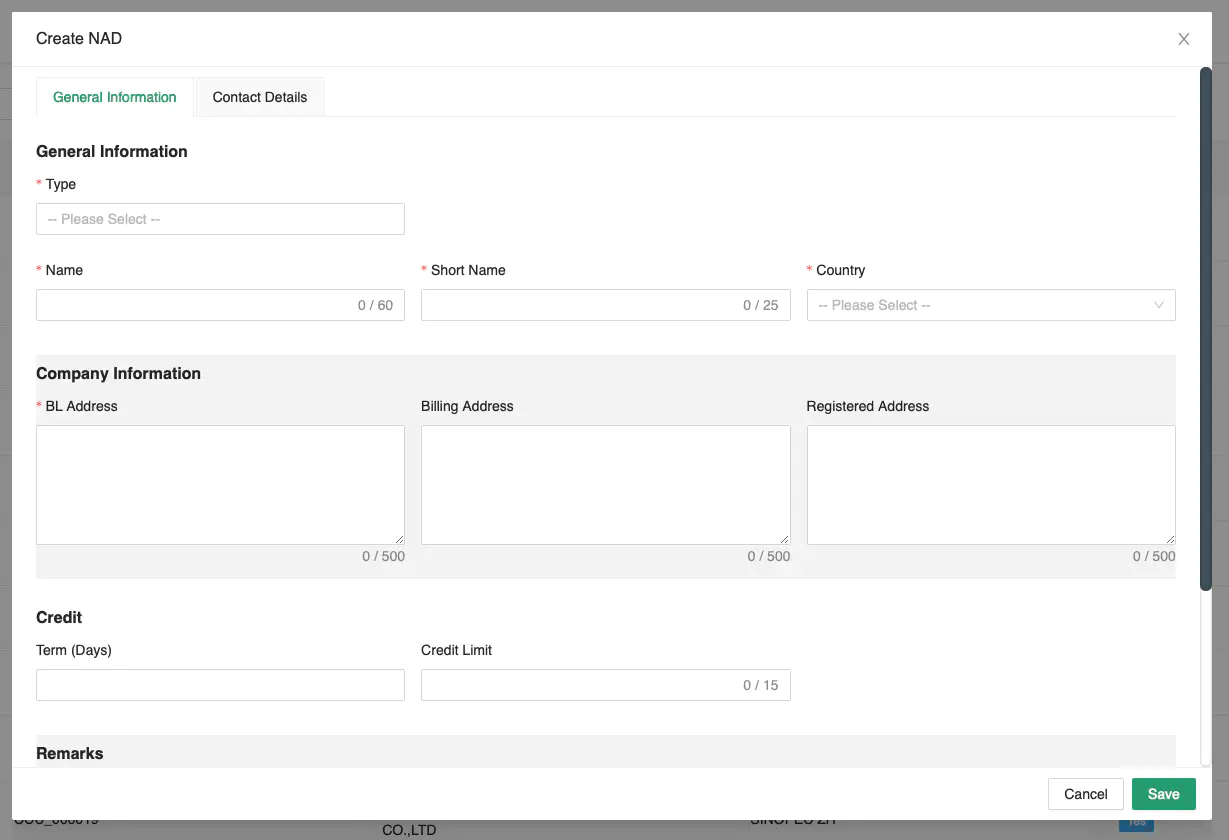Grab the BL Address resize handle

point(399,539)
